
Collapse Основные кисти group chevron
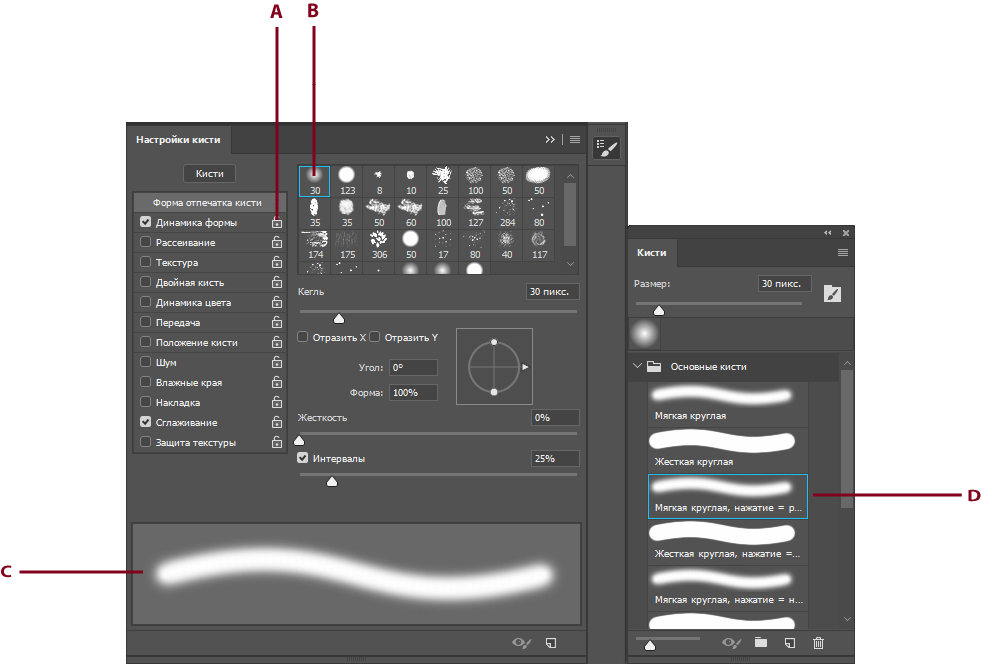click(x=638, y=366)
